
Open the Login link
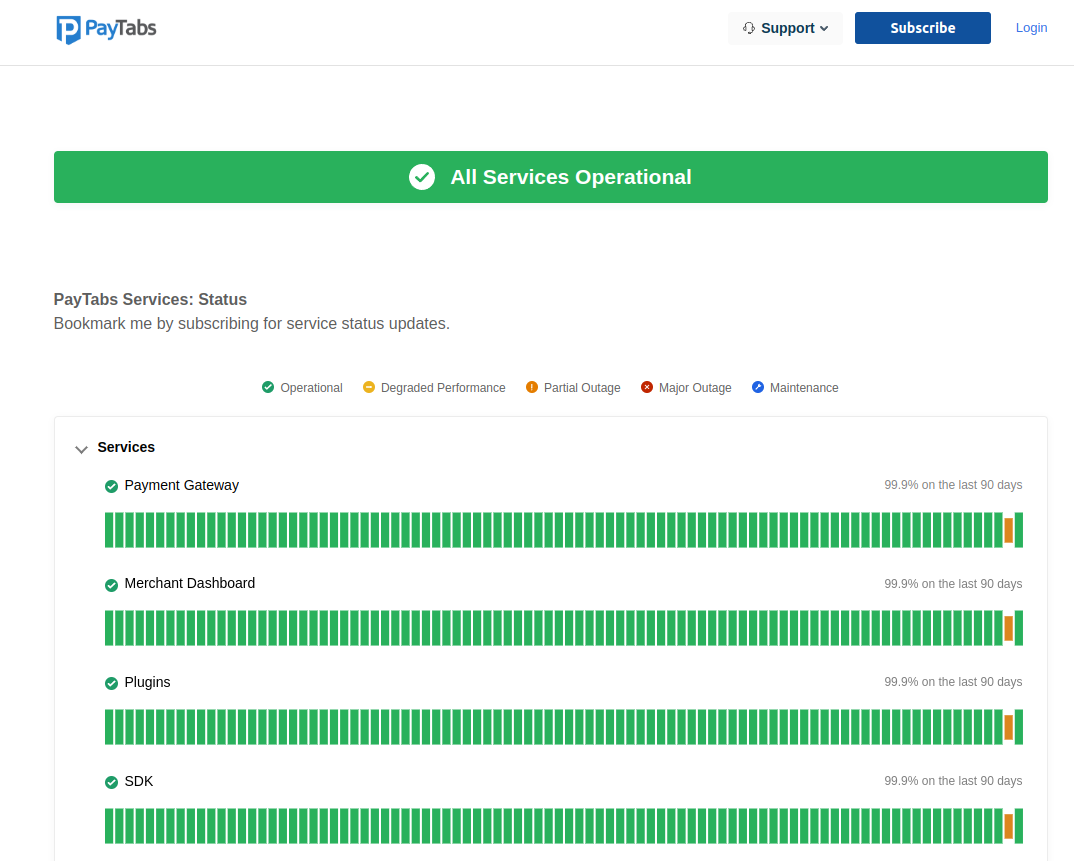point(1031,28)
